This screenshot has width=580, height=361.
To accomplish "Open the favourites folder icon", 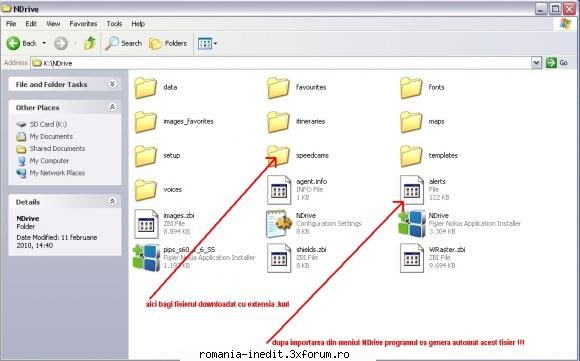I will click(x=278, y=88).
